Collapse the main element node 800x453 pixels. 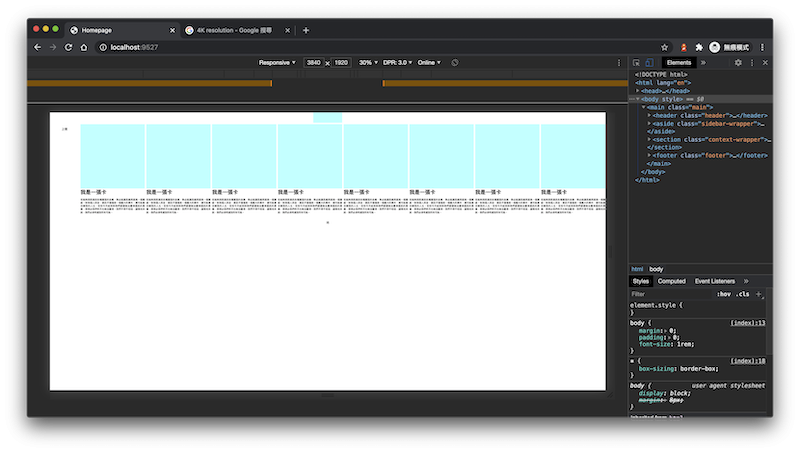[644, 107]
